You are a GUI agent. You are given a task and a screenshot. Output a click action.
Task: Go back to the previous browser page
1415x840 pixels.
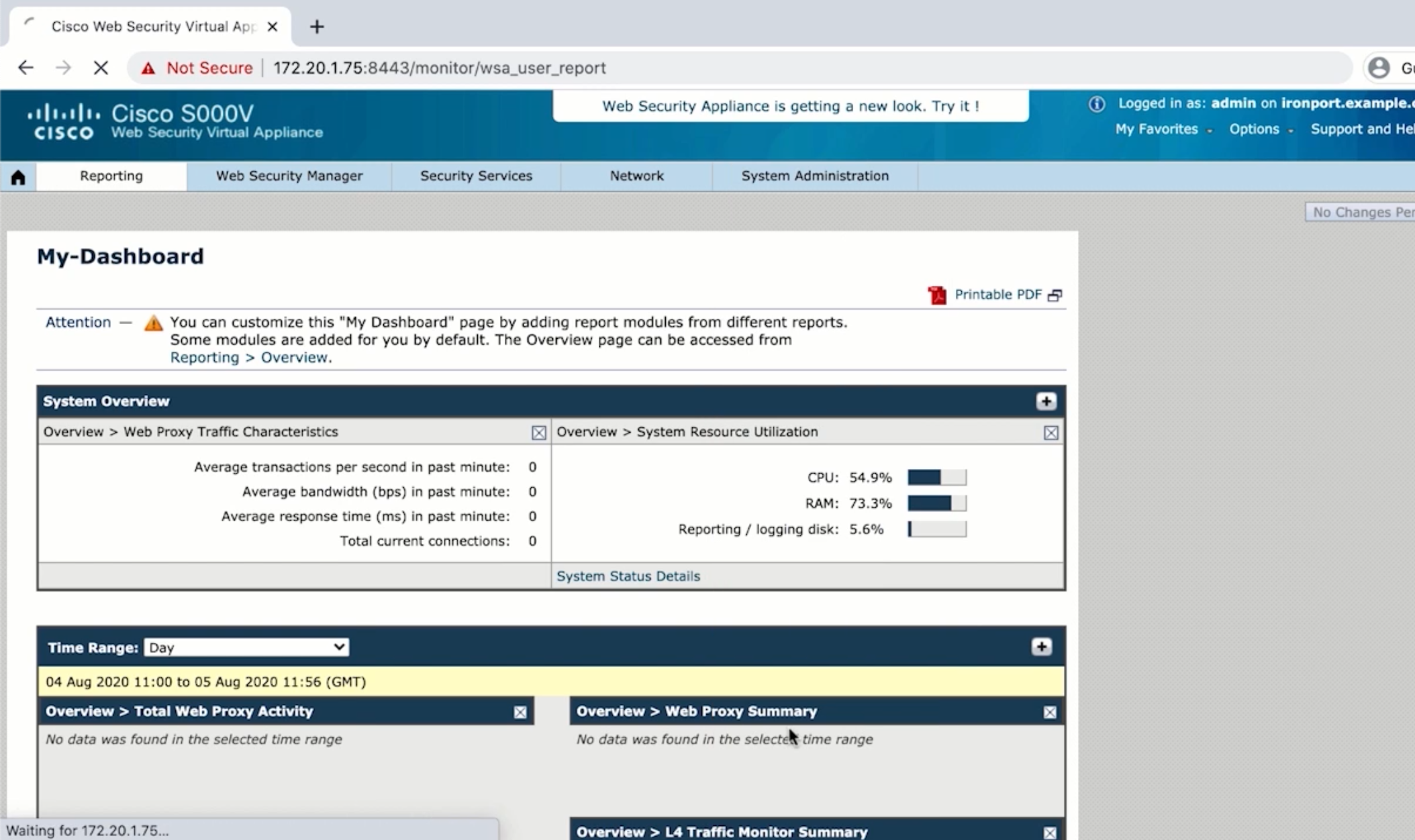[x=26, y=68]
